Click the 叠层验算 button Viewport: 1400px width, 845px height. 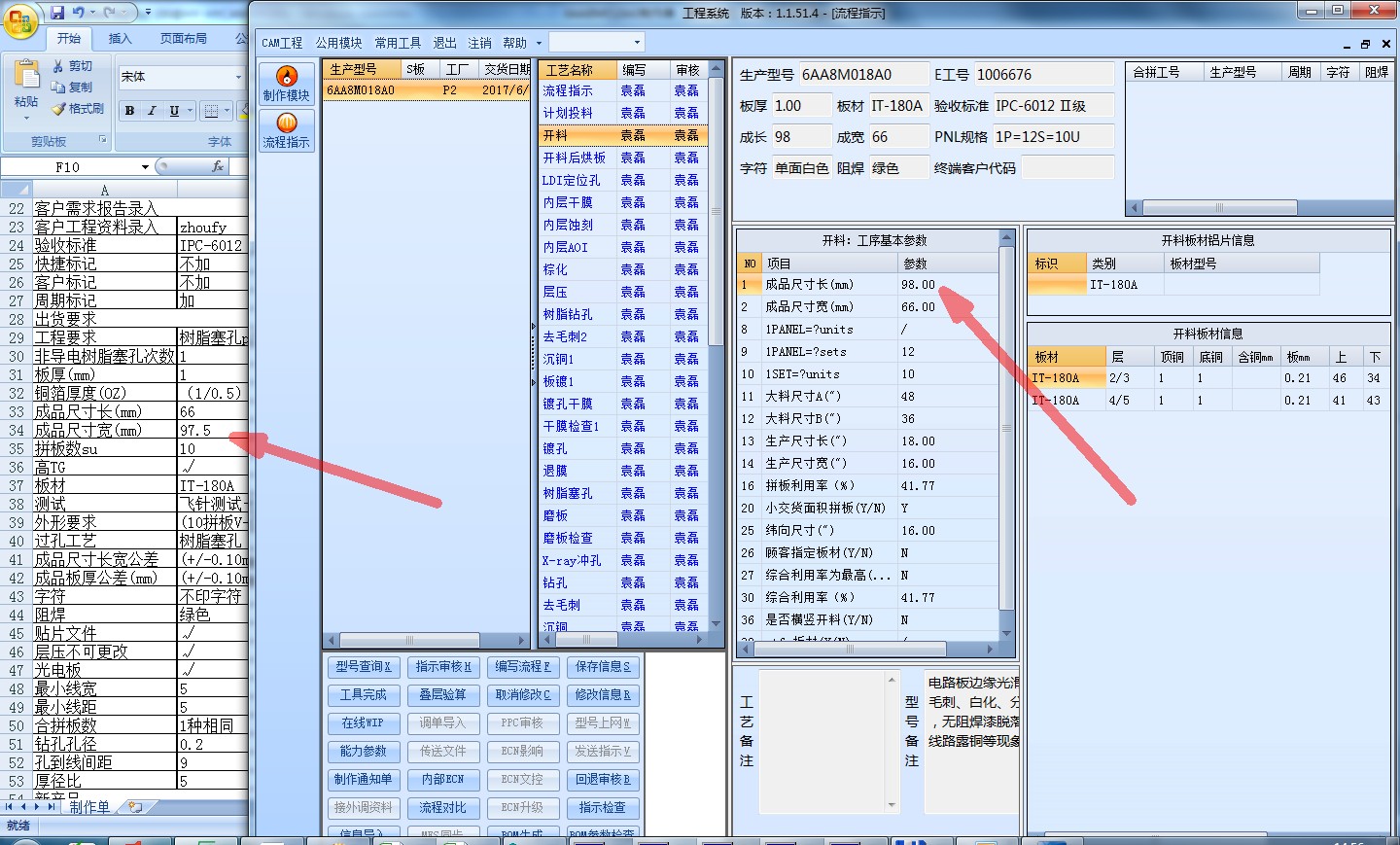443,695
